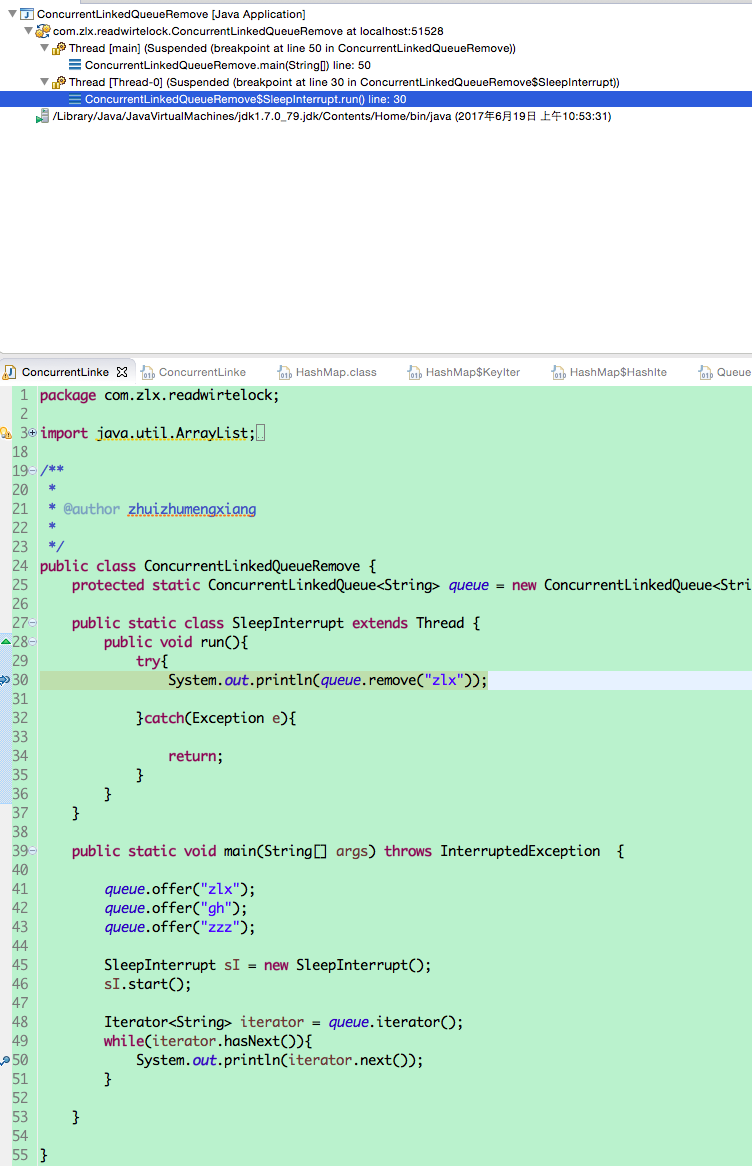
Task: Select com.zlx.readwirtelock.ConcurrentLinkedQueueRemove at localhost:51528
Action: 248,31
